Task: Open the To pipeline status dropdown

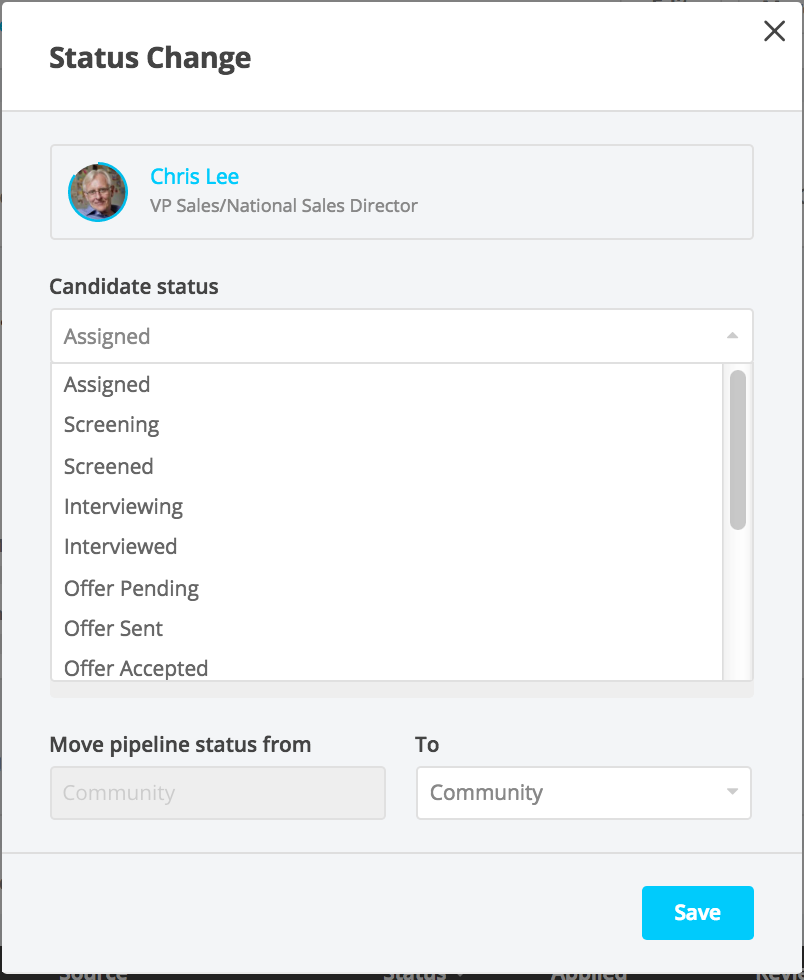Action: point(570,793)
